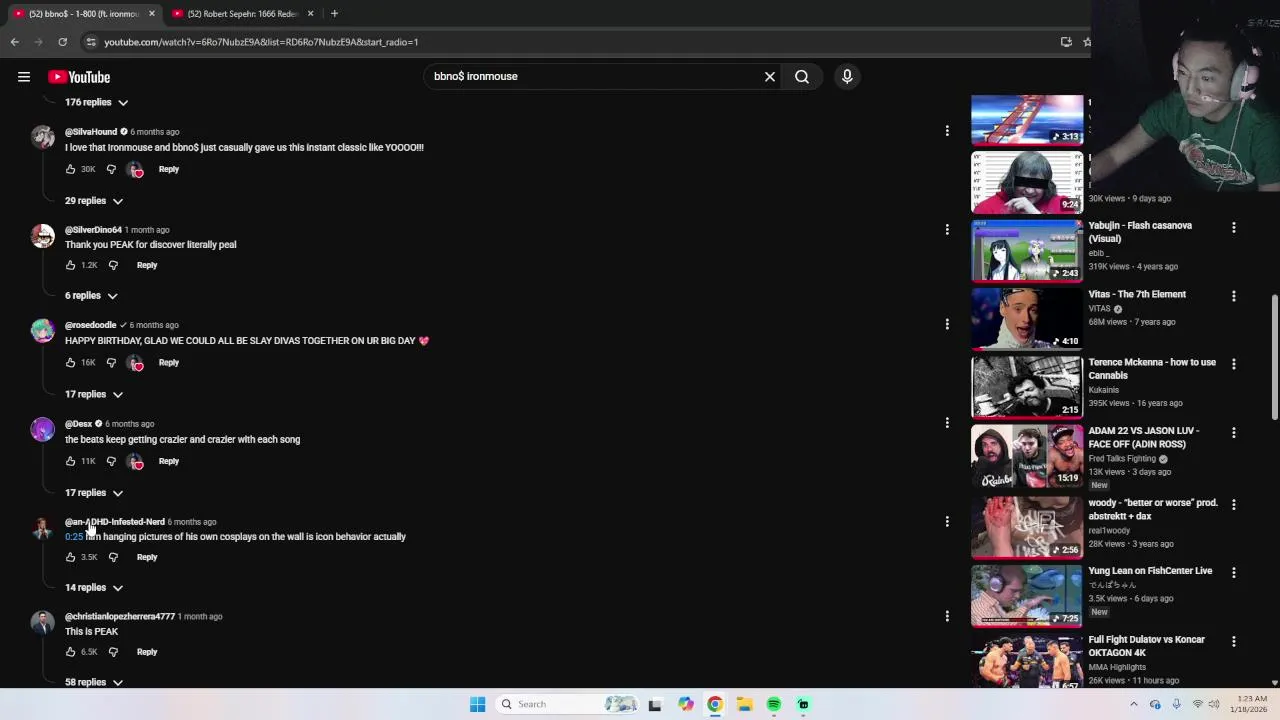Open options menu for ADHD-Infested-Nerd comment
This screenshot has width=1280, height=720.
947,521
